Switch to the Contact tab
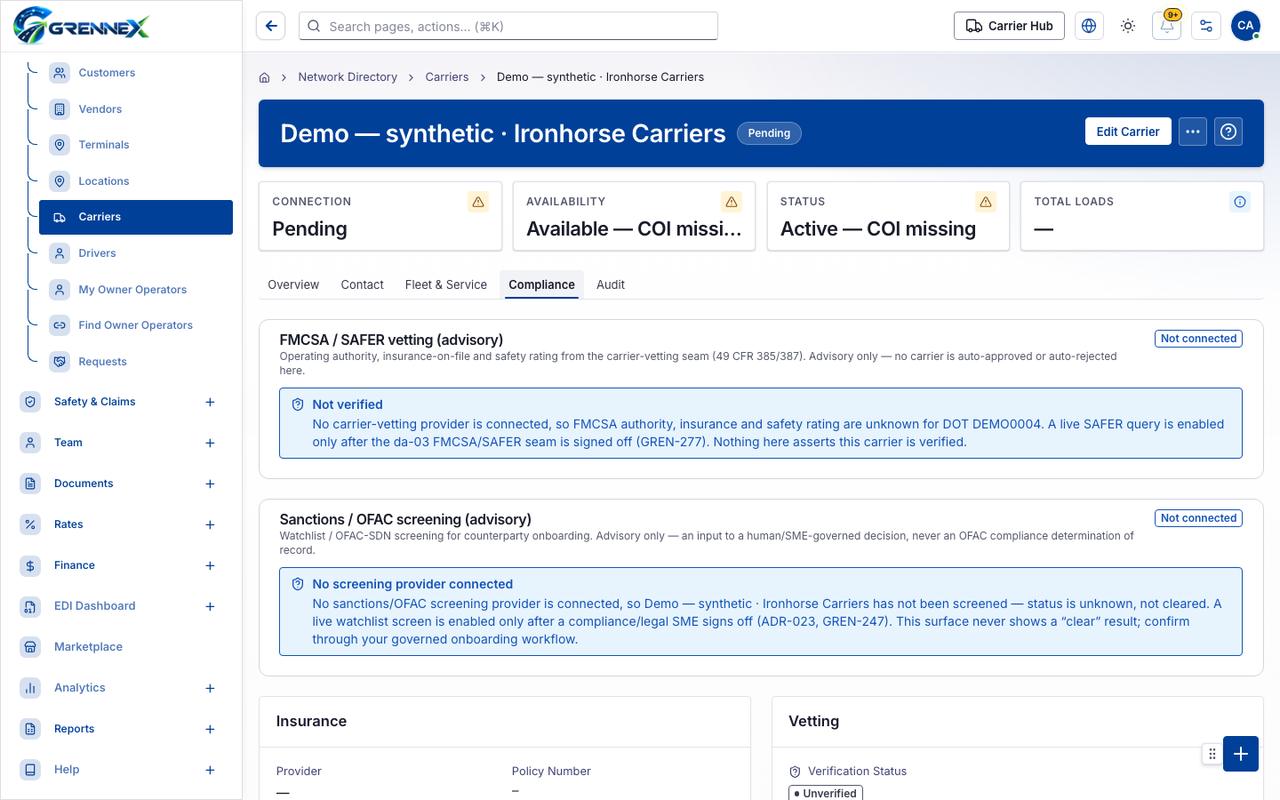Image resolution: width=1280 pixels, height=800 pixels. 362,285
